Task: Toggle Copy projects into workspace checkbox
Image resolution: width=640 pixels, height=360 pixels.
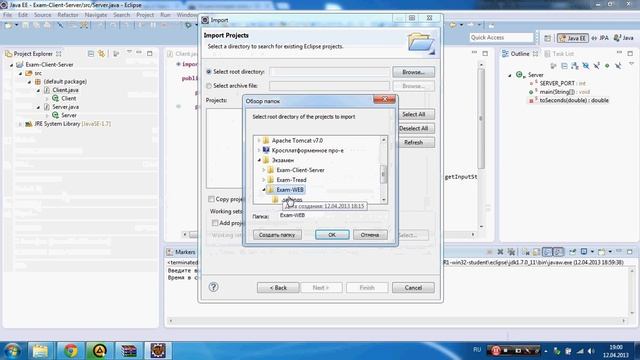Action: 211,199
